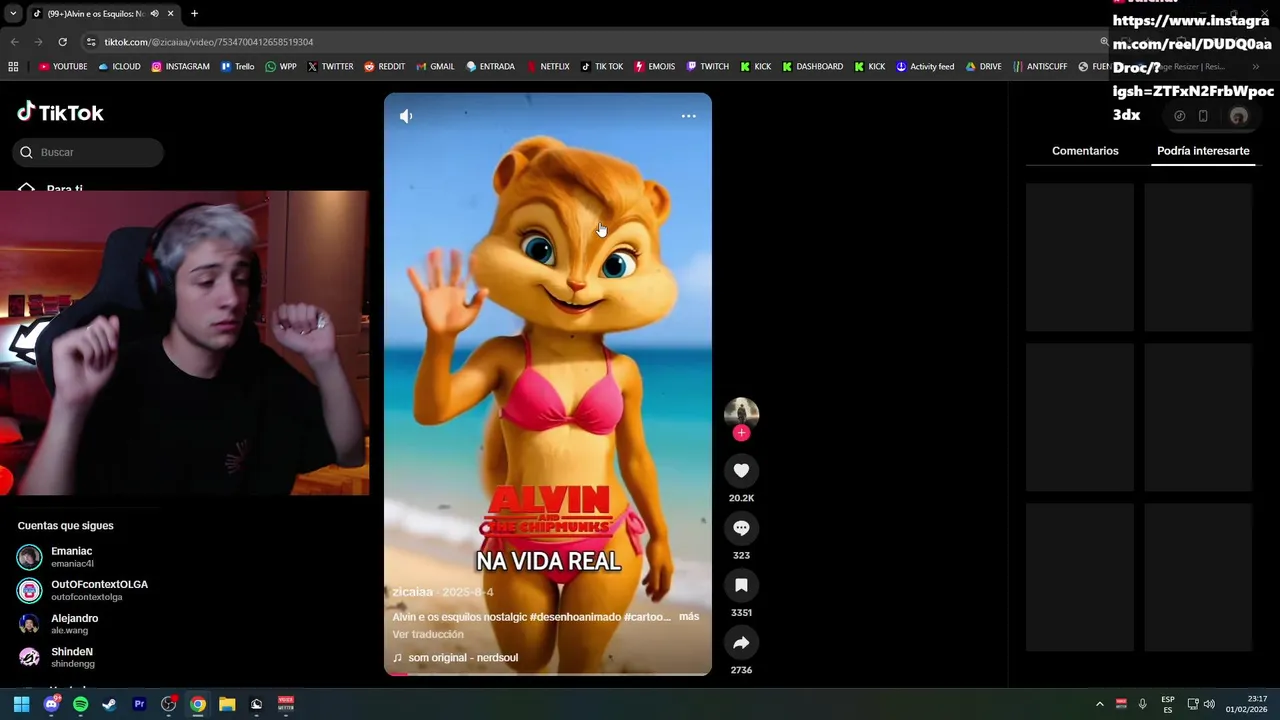Open the creator's round avatar beside the video
1280x720 pixels.
741,414
